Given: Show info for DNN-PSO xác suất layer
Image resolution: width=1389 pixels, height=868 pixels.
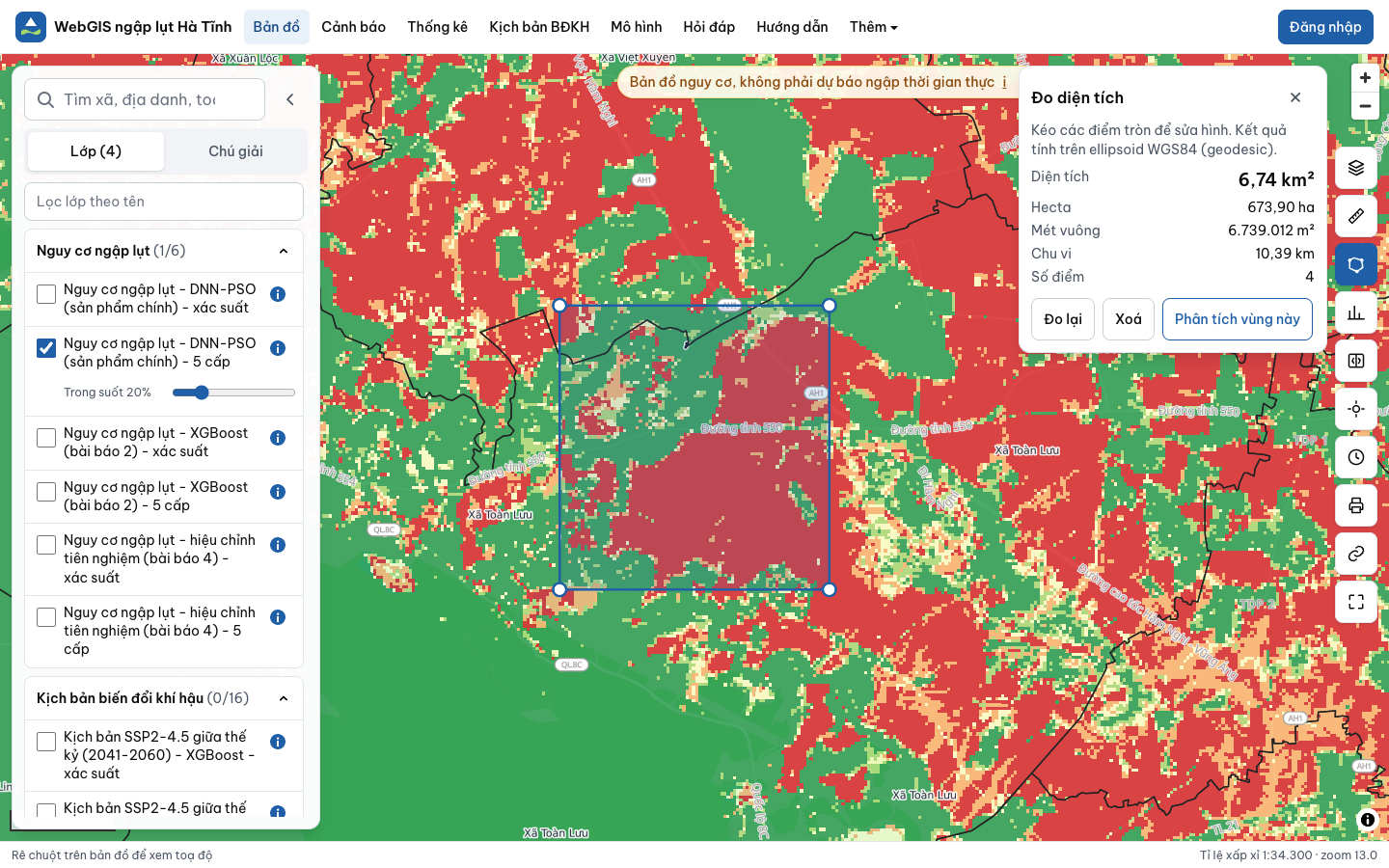Looking at the screenshot, I should click(278, 294).
